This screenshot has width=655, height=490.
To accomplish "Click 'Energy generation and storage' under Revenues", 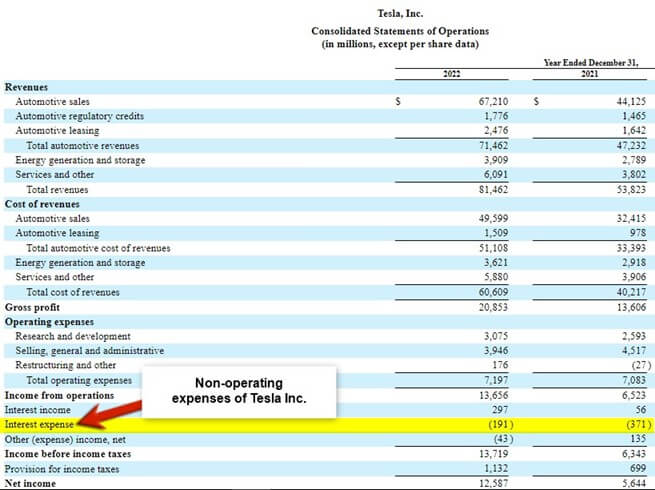I will (81, 160).
